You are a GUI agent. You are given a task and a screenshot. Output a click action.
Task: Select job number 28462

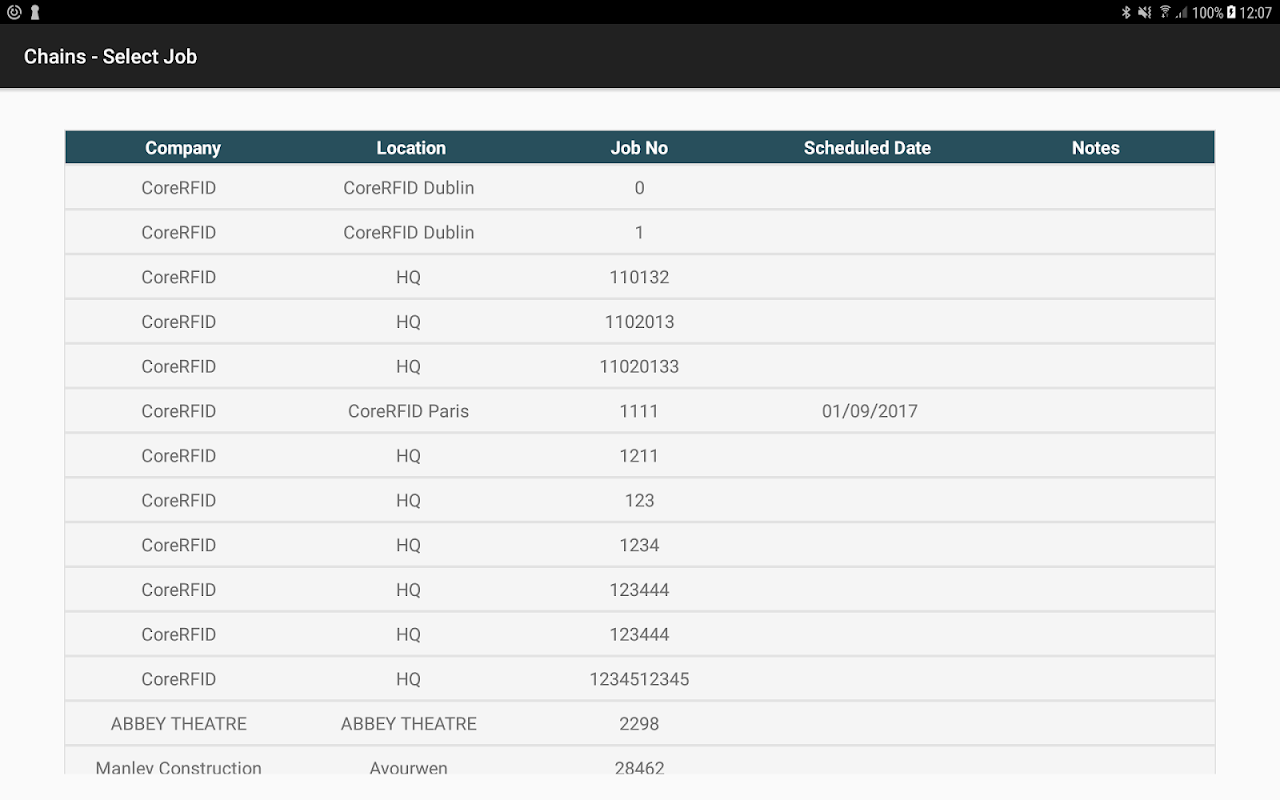(639, 767)
